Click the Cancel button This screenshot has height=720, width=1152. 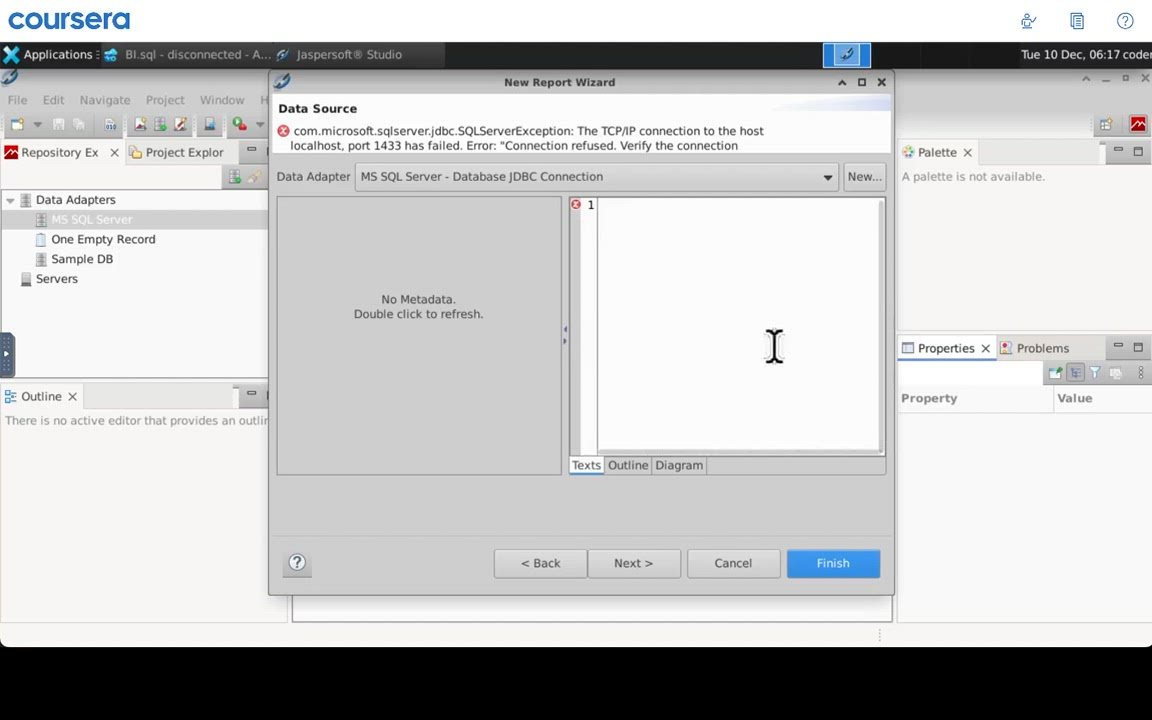click(733, 564)
